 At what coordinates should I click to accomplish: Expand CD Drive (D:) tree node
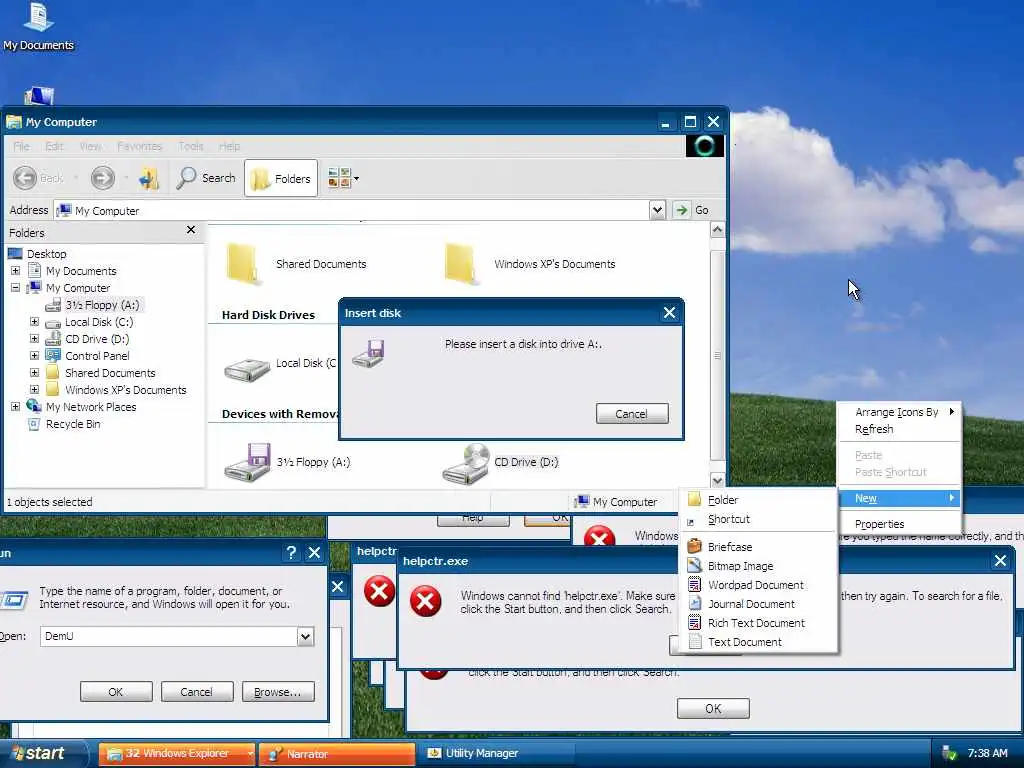click(35, 339)
